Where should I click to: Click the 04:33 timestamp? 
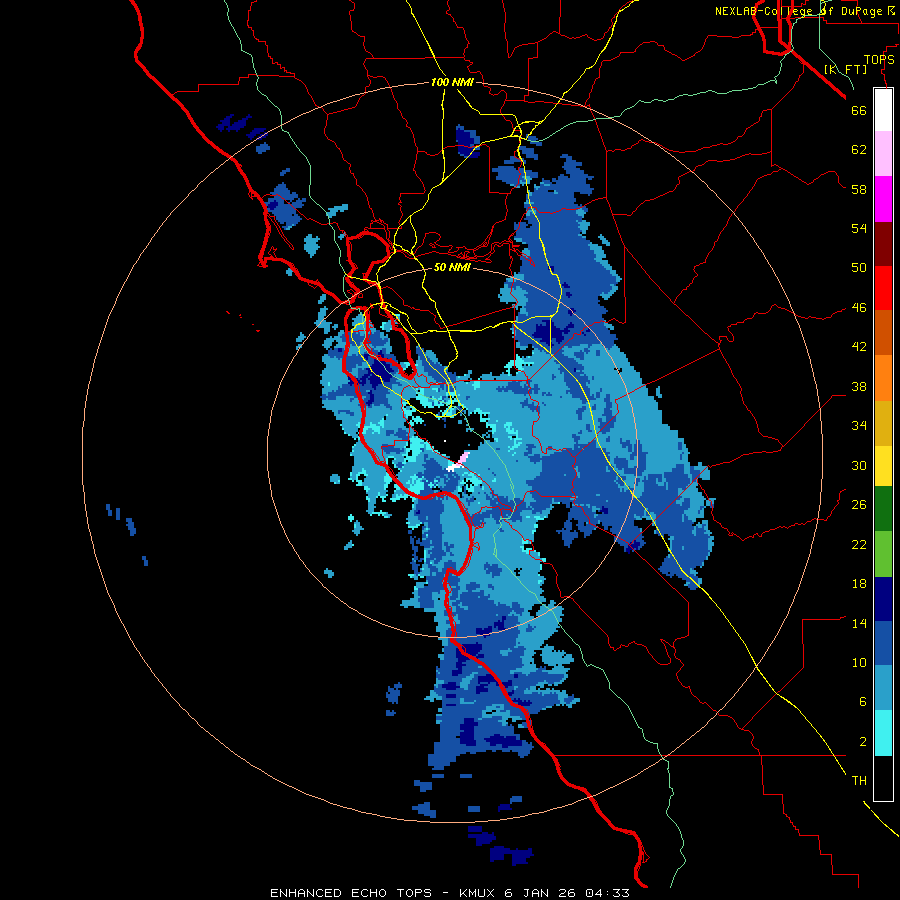607,893
